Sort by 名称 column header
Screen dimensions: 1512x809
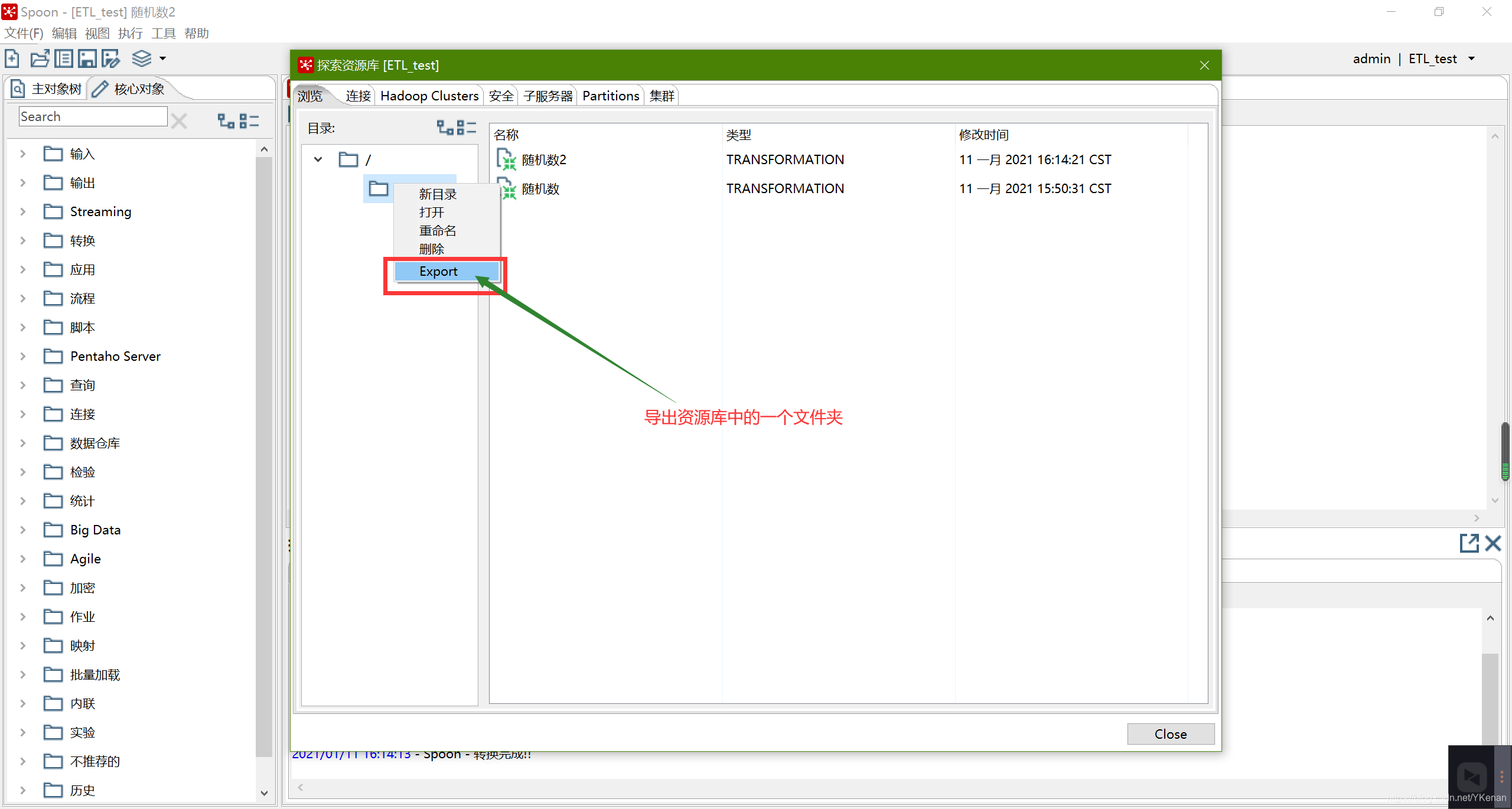(x=605, y=135)
